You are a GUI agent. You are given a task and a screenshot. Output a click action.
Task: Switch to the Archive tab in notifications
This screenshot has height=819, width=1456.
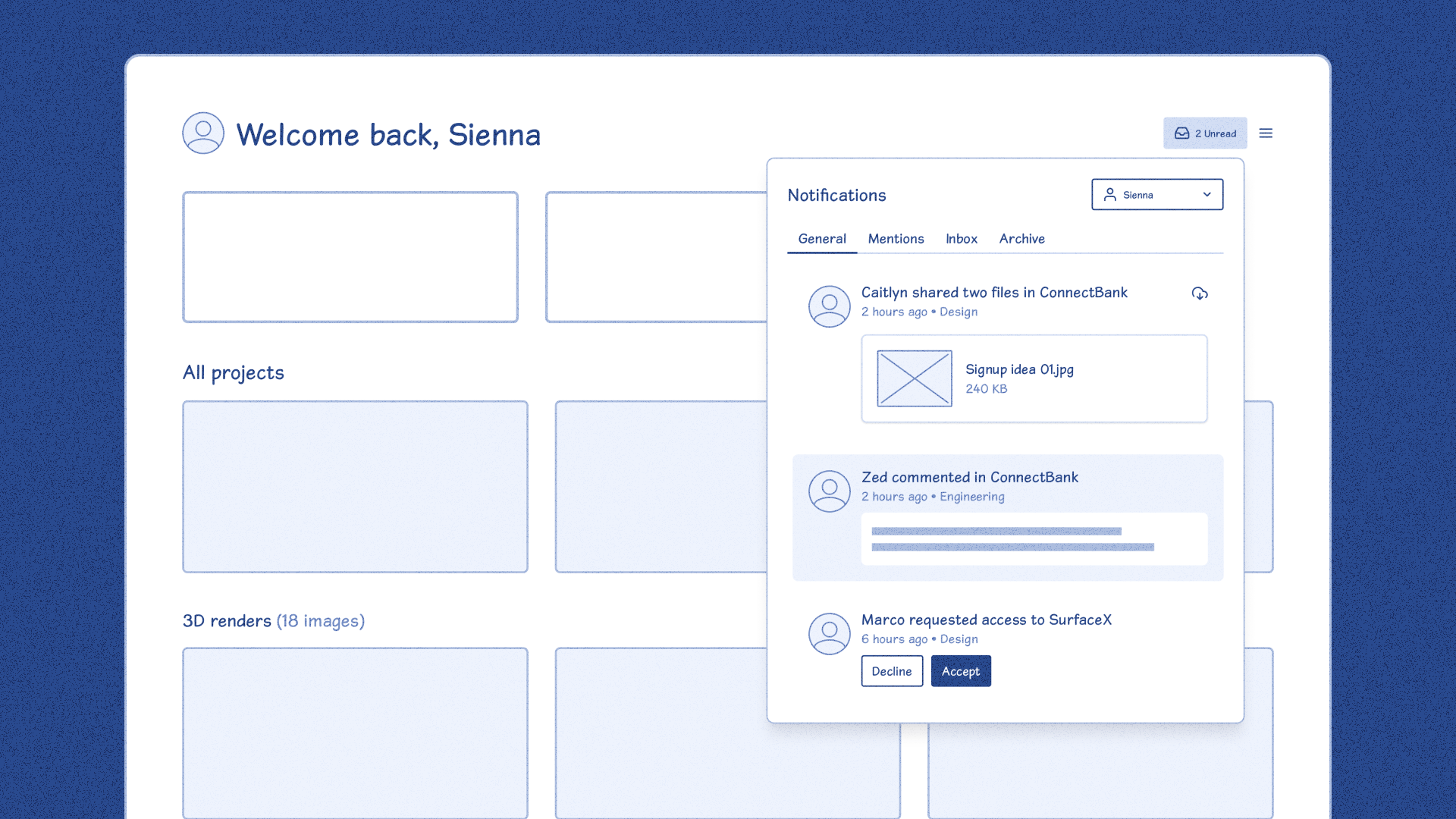[1021, 238]
